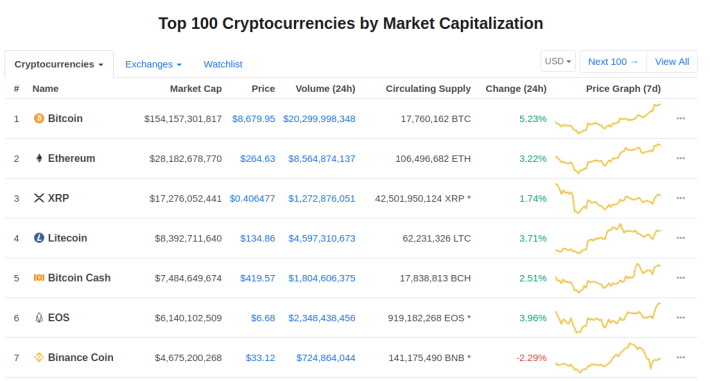Click the blue Litecoin logo icon
The height and width of the screenshot is (381, 710).
(x=39, y=238)
